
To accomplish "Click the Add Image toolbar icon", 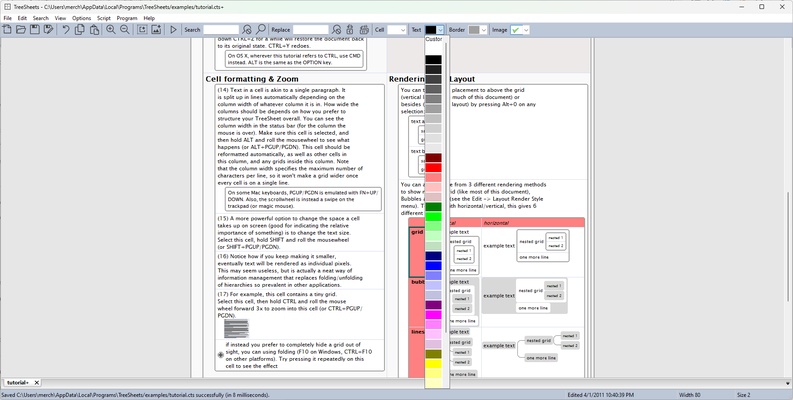I will [156, 30].
